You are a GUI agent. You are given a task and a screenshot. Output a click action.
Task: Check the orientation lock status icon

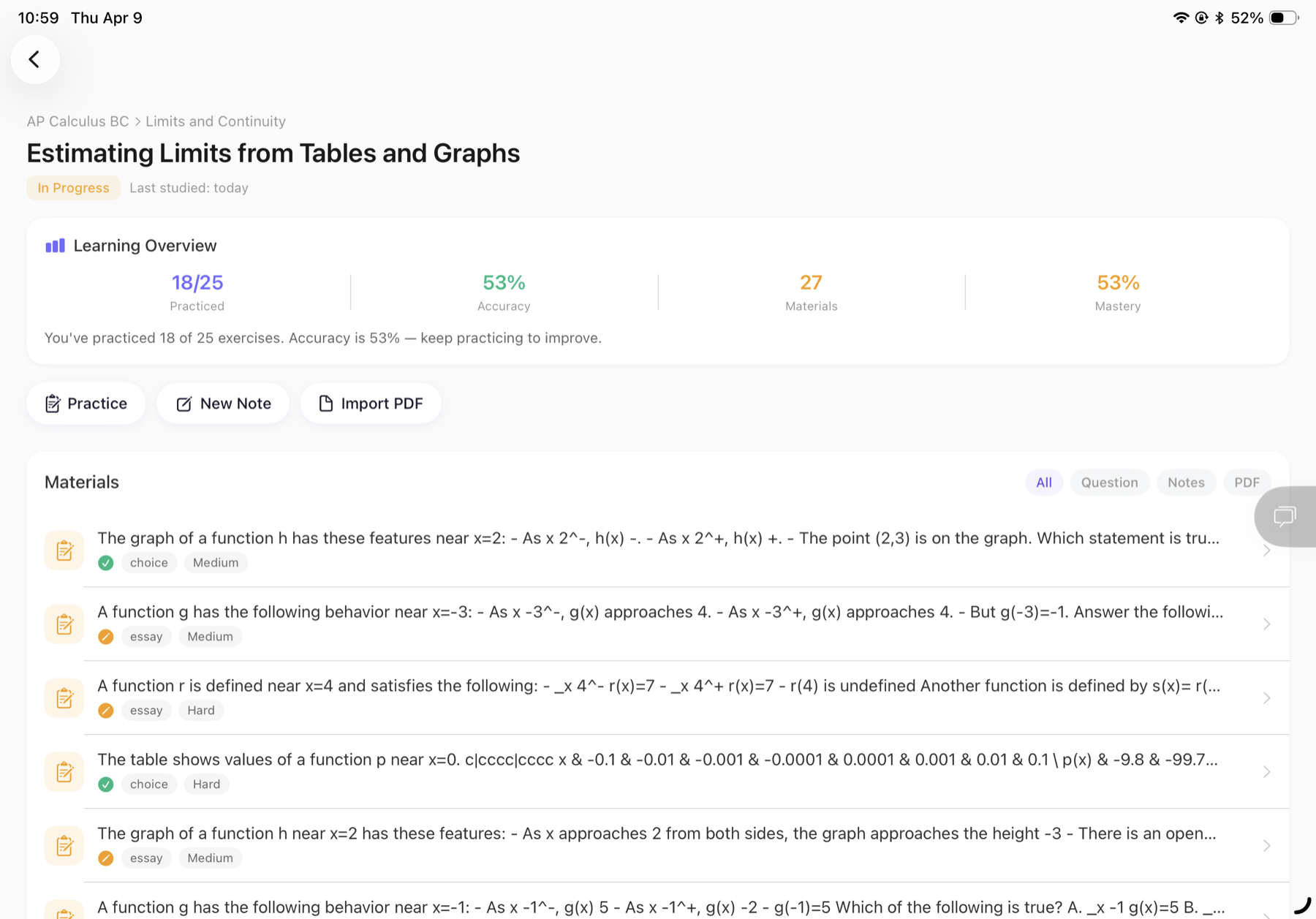(1201, 18)
